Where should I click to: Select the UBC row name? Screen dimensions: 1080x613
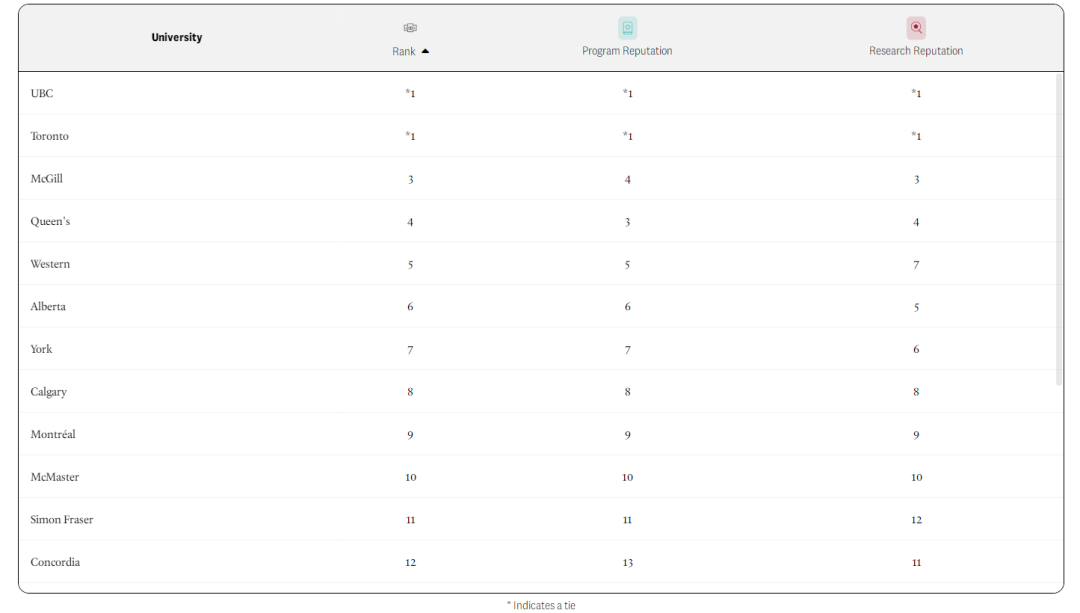pos(42,93)
